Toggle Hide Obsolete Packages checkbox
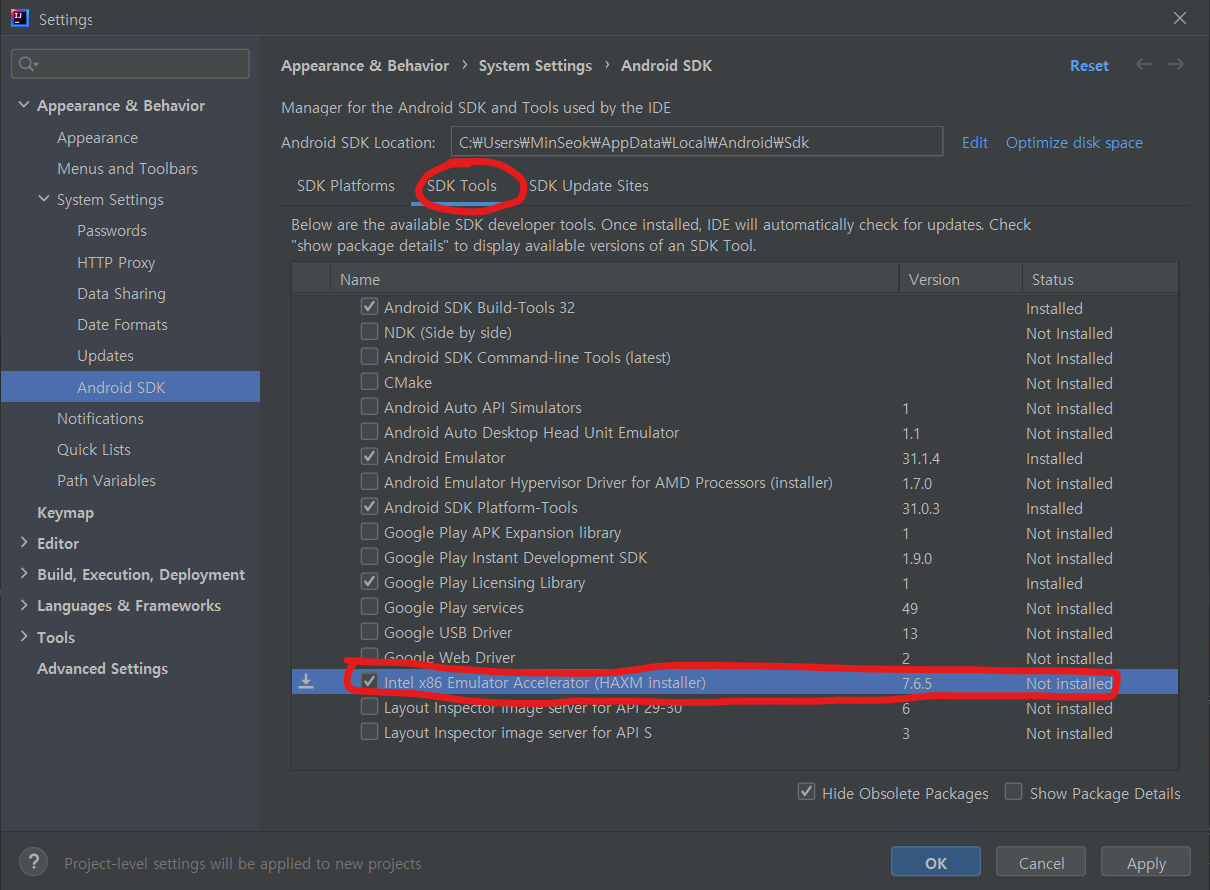 tap(806, 792)
